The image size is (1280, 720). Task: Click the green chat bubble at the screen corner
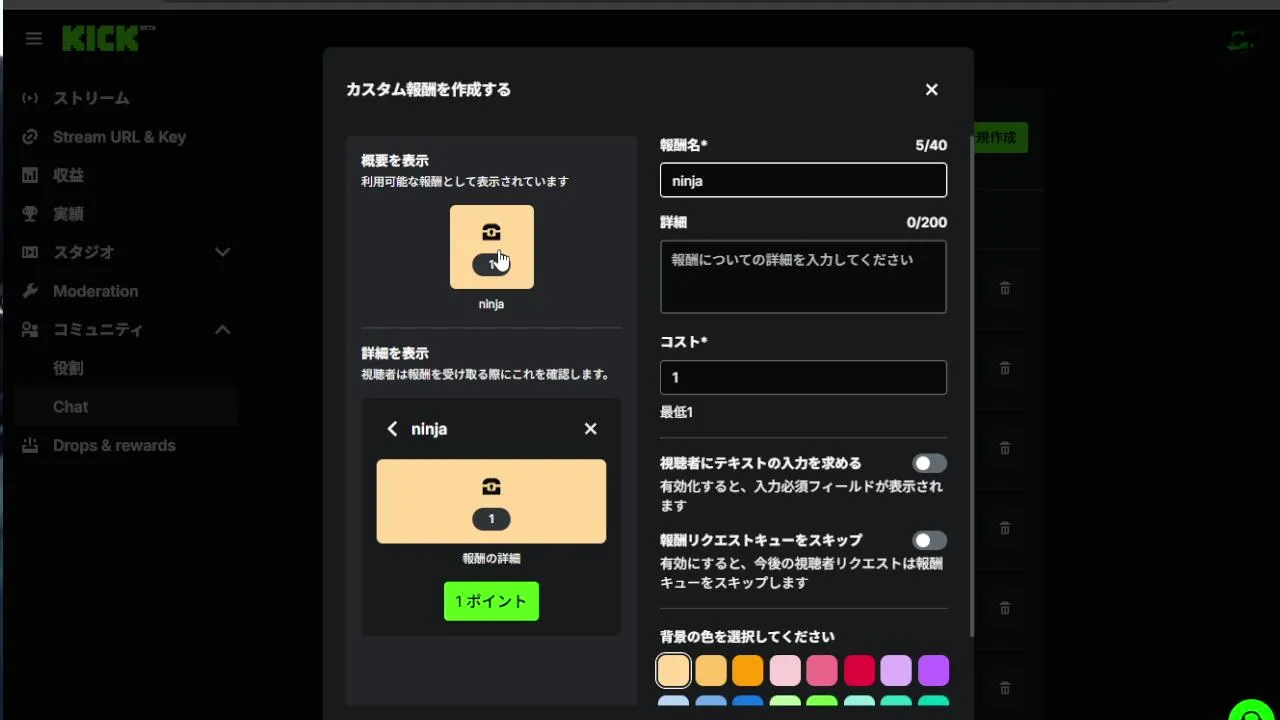pyautogui.click(x=1253, y=709)
